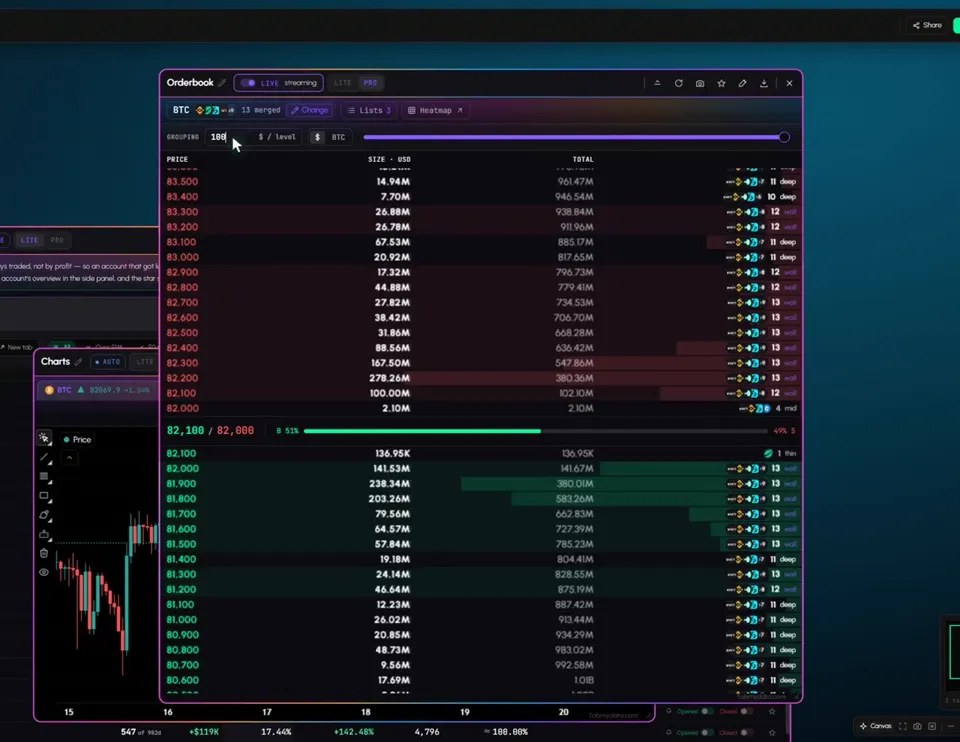Toggle drawings visibility eye in Charts toolbar
The width and height of the screenshot is (960, 742).
point(44,572)
